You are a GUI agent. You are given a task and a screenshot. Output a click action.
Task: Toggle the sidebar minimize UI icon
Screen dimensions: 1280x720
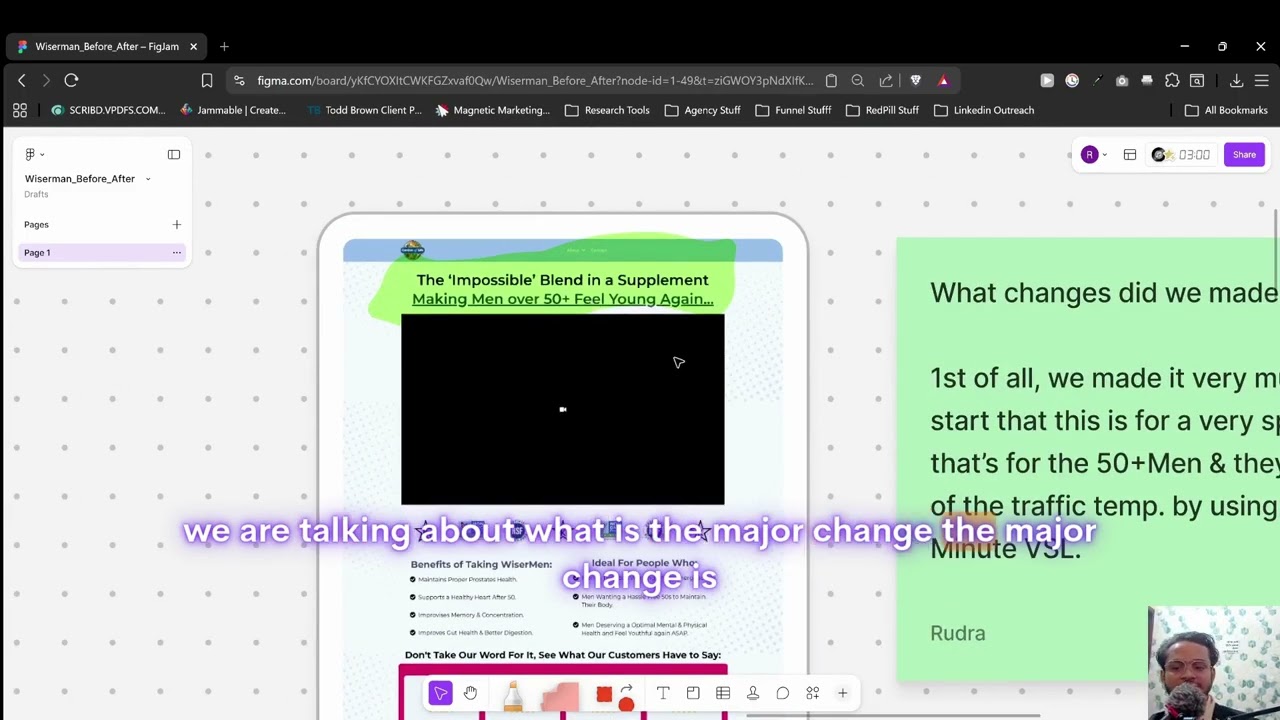(x=174, y=154)
